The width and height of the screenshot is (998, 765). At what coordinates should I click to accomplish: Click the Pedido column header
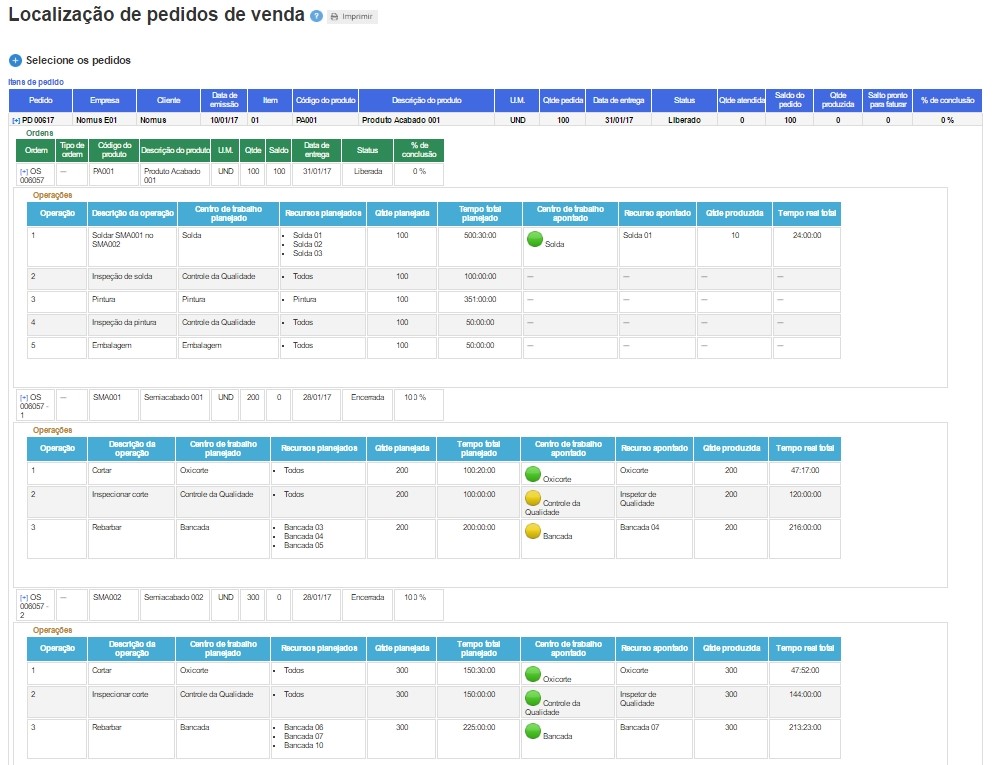click(41, 101)
